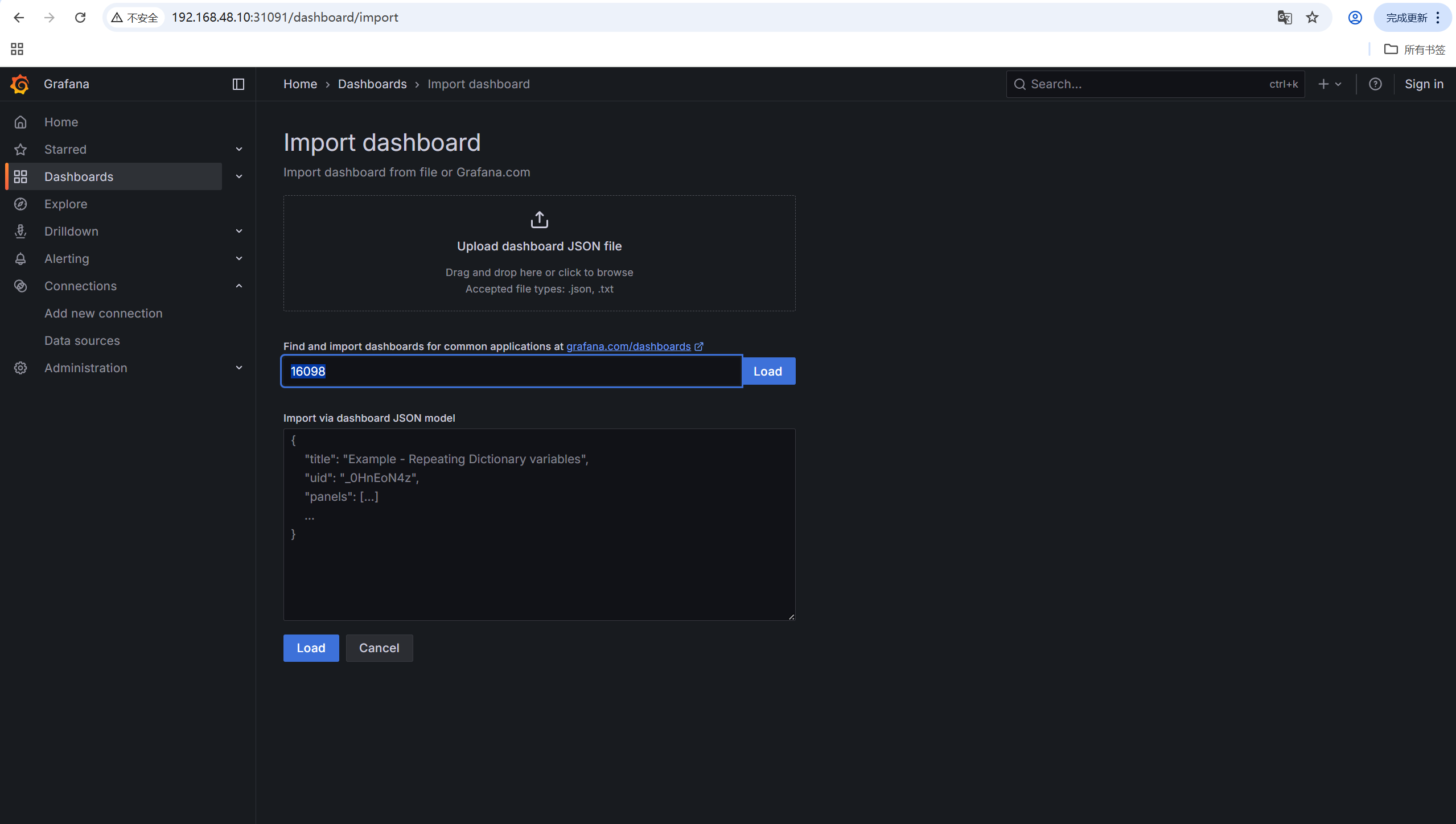The height and width of the screenshot is (824, 1456).
Task: Click the browser forward arrow
Action: point(50,18)
